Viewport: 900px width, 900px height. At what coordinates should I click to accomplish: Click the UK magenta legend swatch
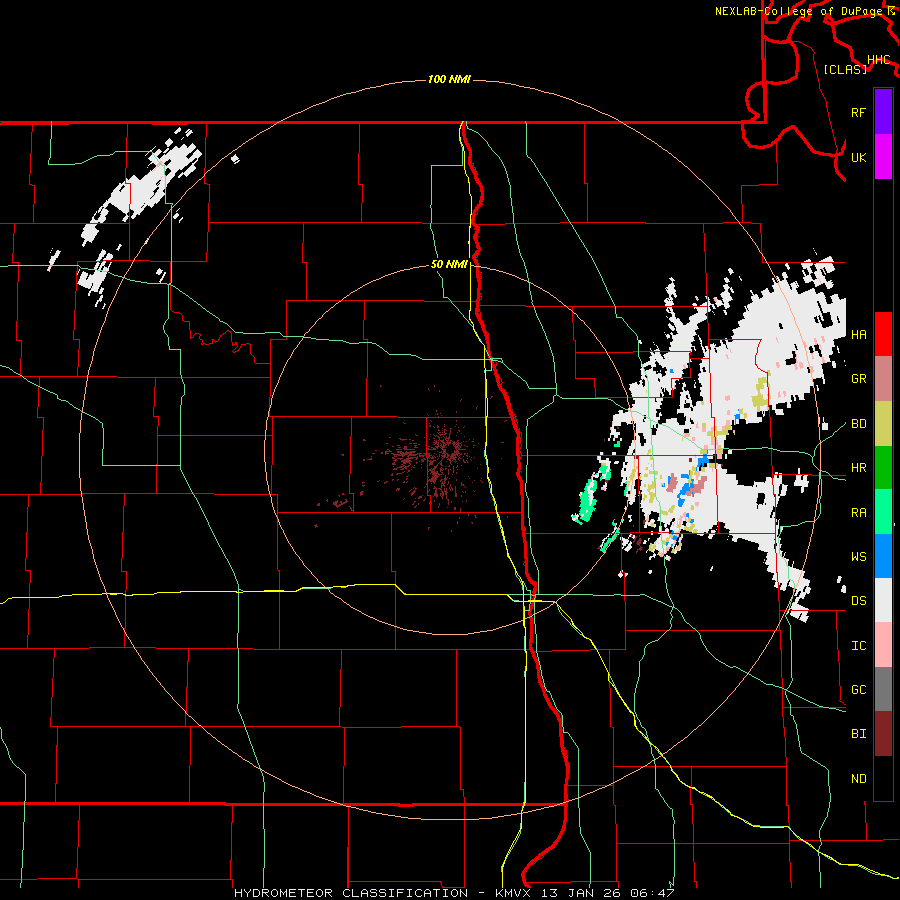pyautogui.click(x=883, y=157)
